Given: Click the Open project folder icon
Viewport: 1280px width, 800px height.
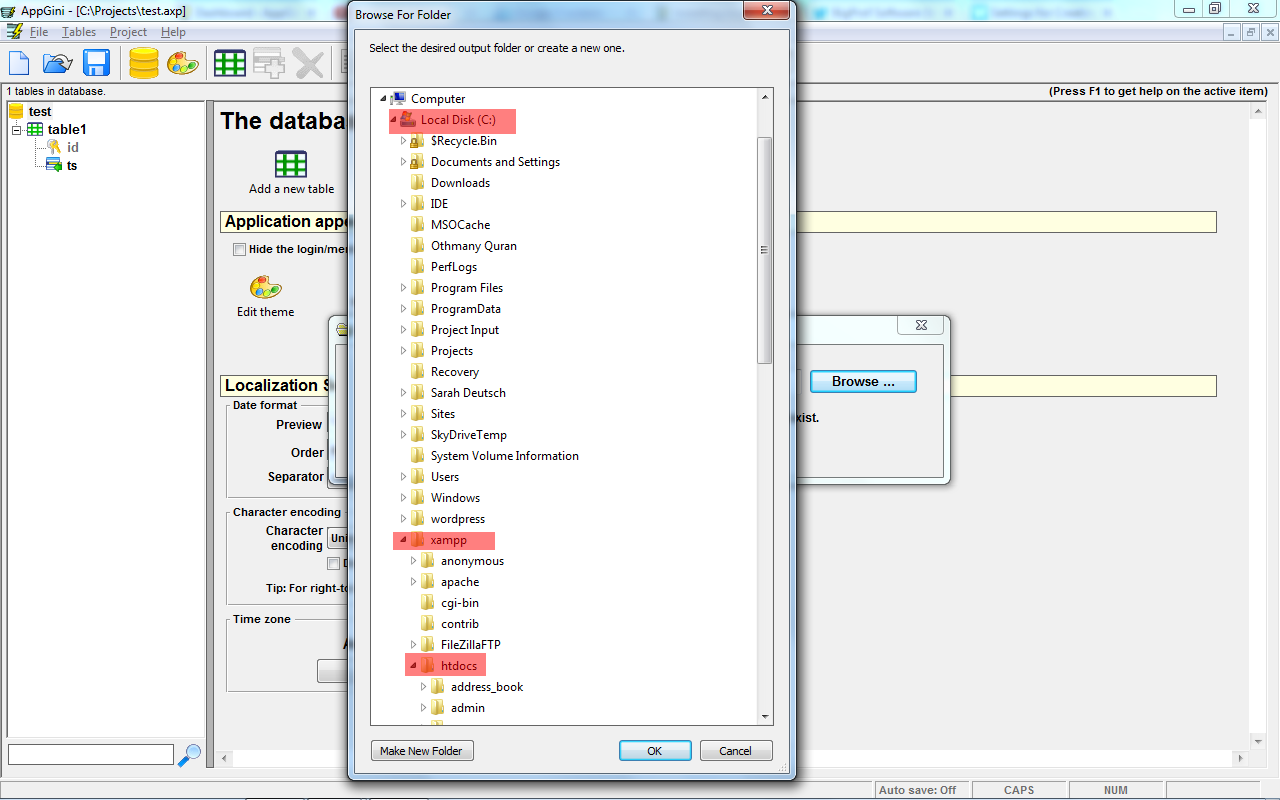Looking at the screenshot, I should point(58,64).
